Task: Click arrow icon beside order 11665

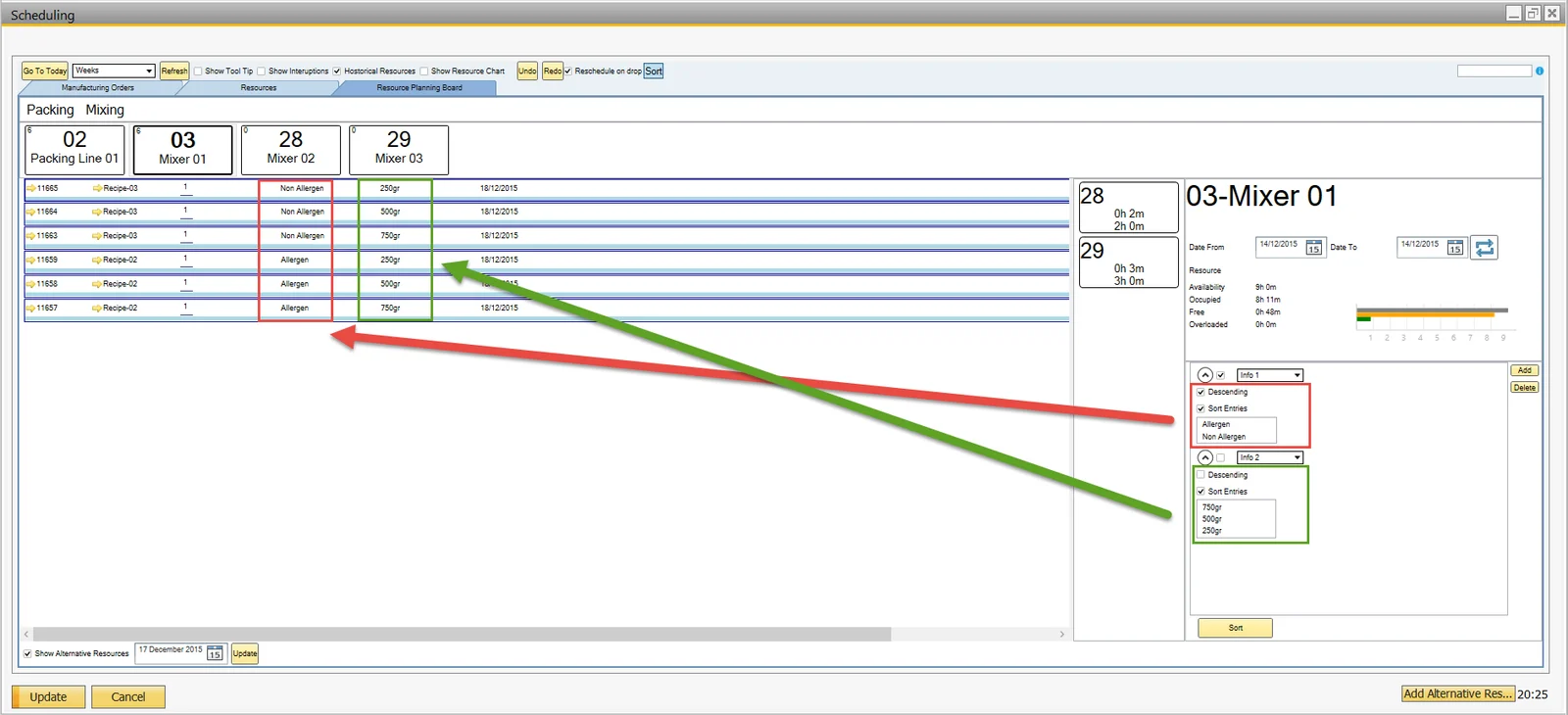Action: point(31,188)
